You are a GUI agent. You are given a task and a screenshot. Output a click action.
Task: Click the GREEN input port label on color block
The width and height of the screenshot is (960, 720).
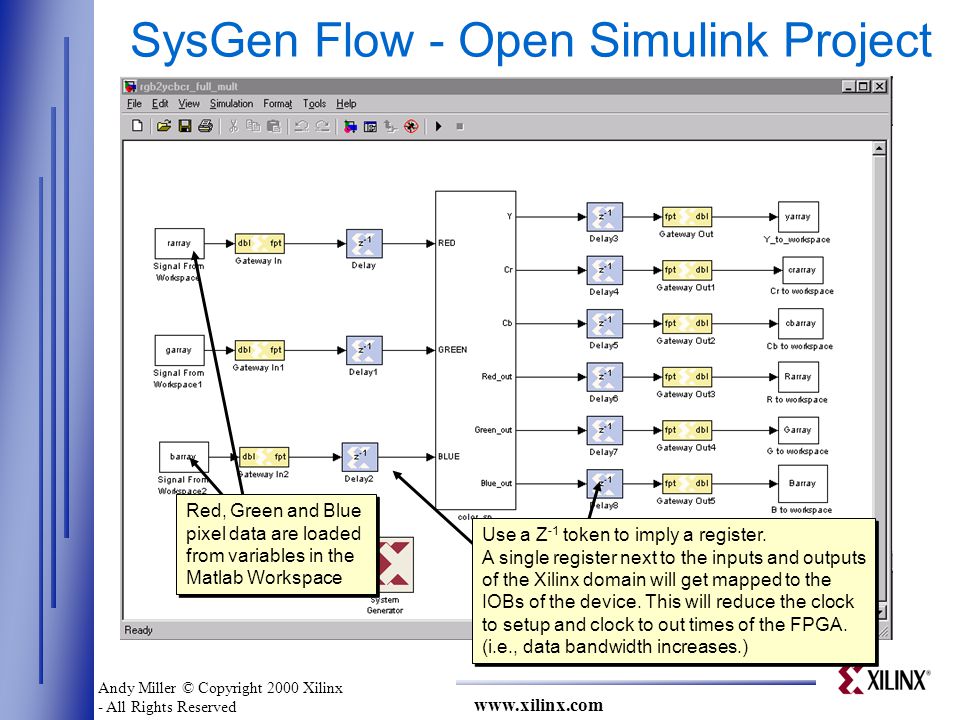[452, 350]
